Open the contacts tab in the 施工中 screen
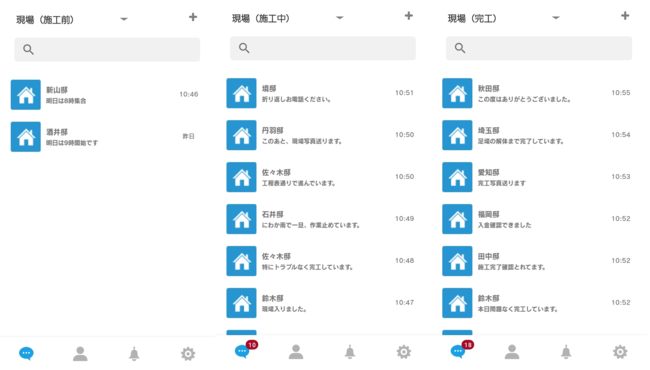 (x=296, y=352)
